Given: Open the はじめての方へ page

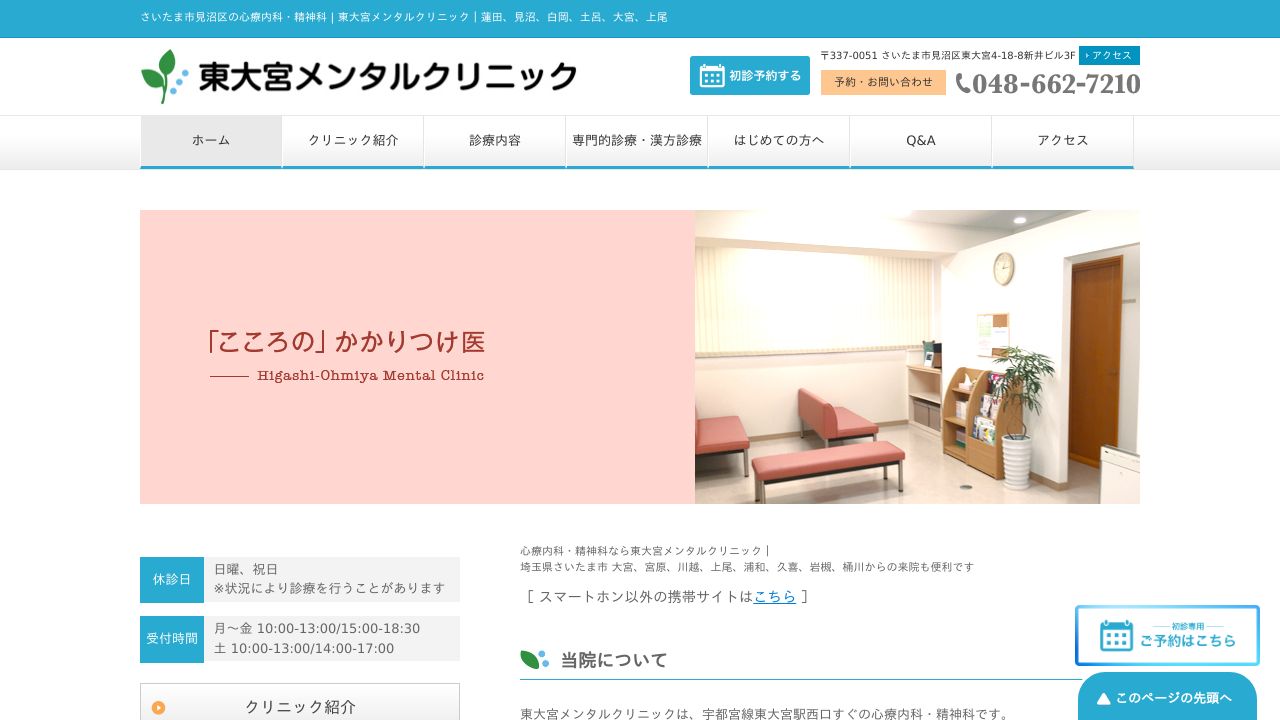Looking at the screenshot, I should pos(779,140).
